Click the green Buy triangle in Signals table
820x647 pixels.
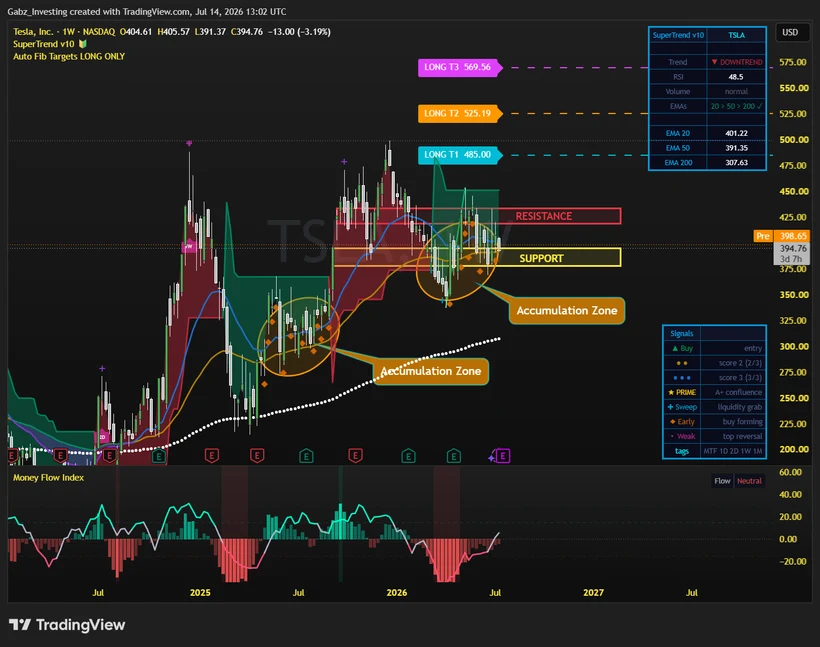coord(675,348)
